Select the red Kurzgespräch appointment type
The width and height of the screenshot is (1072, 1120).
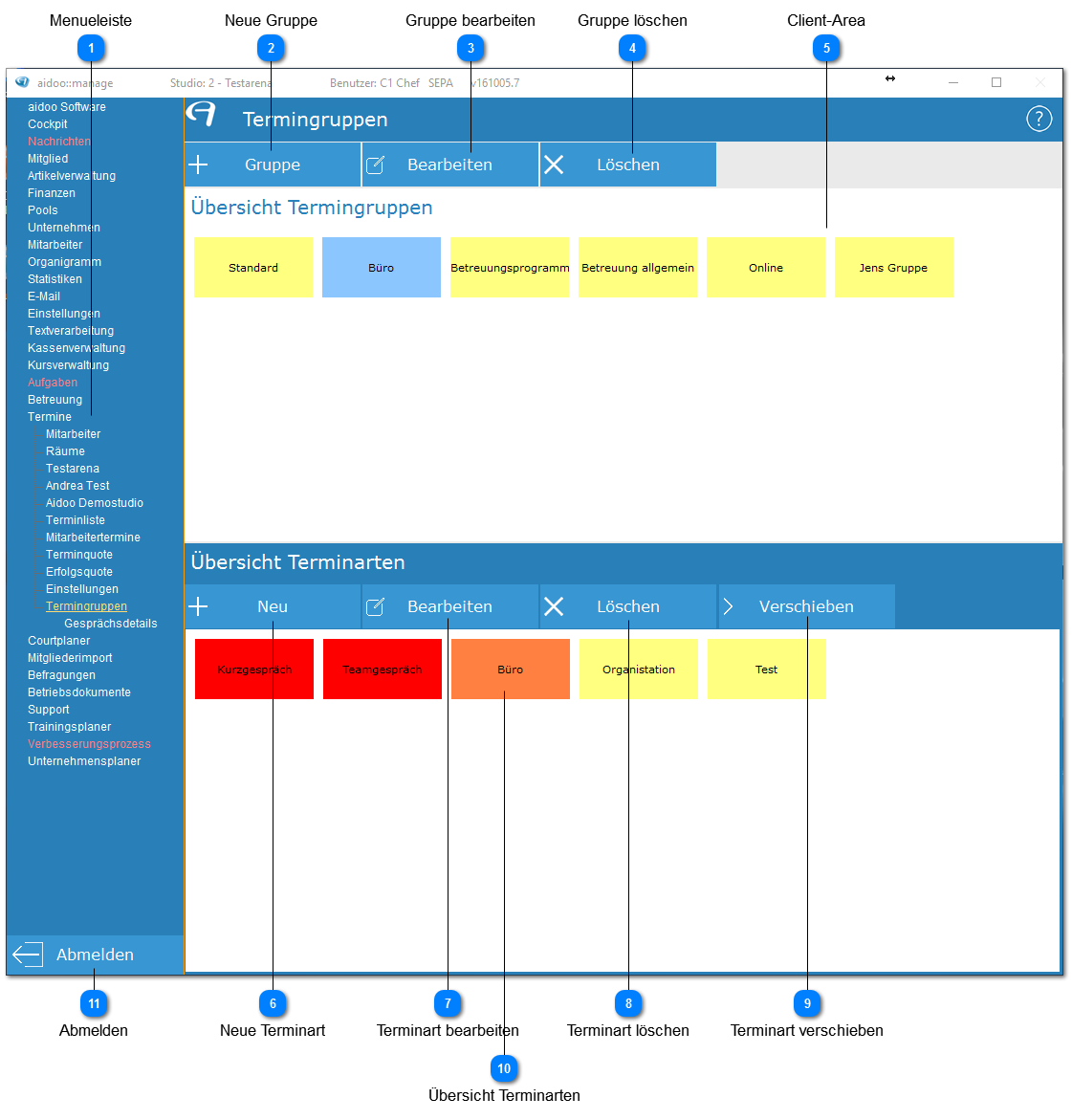click(254, 670)
